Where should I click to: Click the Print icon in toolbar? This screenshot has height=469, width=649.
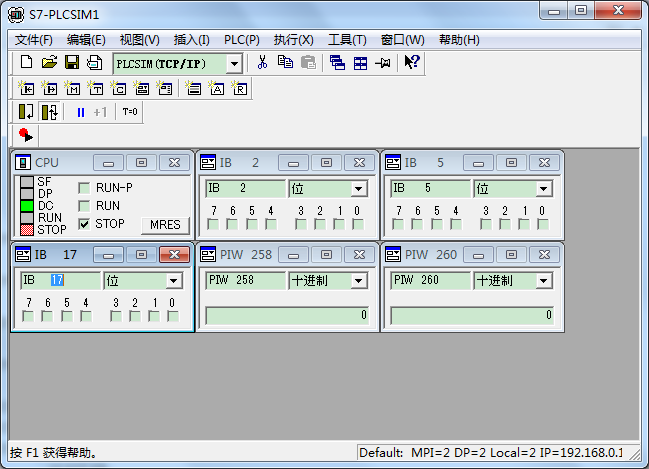pyautogui.click(x=95, y=63)
